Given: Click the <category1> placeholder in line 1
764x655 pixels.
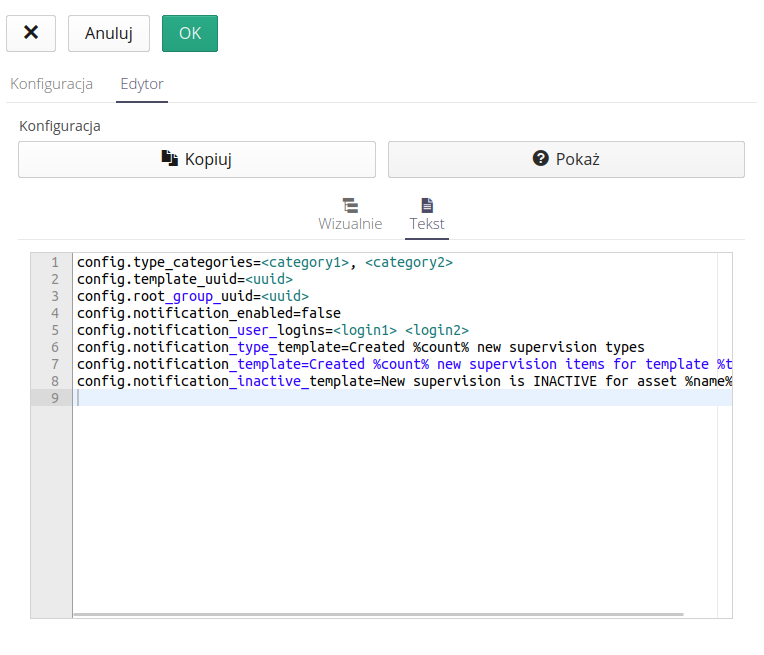Looking at the screenshot, I should point(305,262).
